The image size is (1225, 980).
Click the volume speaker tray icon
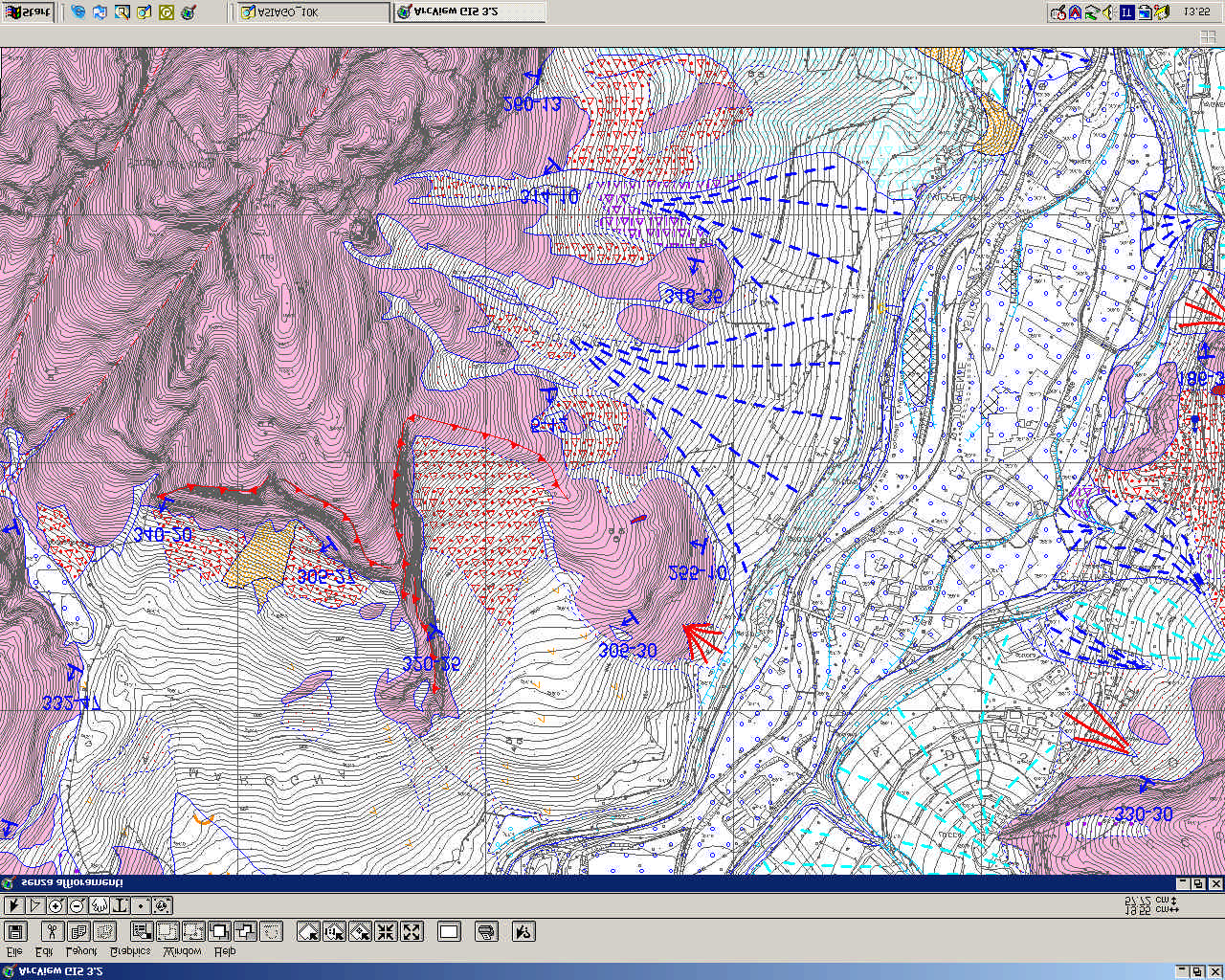tap(1108, 12)
